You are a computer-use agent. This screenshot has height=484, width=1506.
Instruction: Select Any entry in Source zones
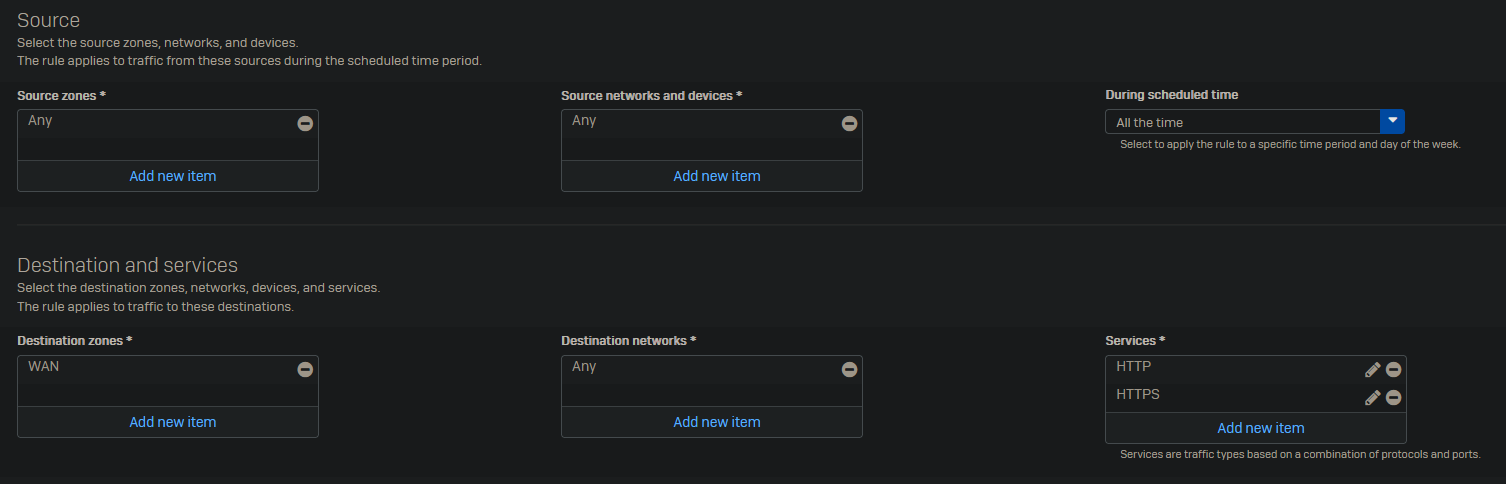point(40,121)
